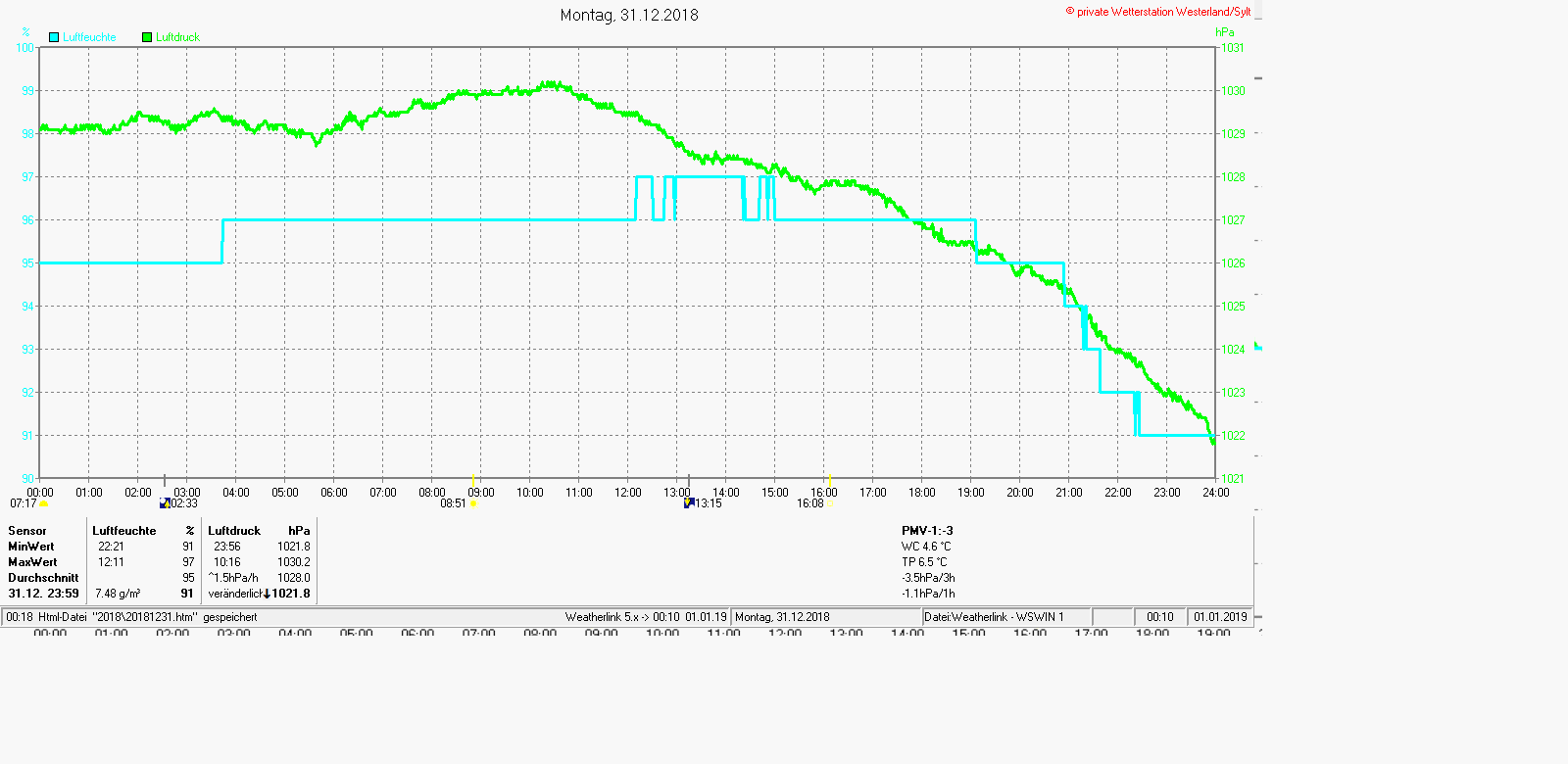The height and width of the screenshot is (764, 1568).
Task: Click the cyan Luftfeuchte legend swatch
Action: (x=54, y=37)
